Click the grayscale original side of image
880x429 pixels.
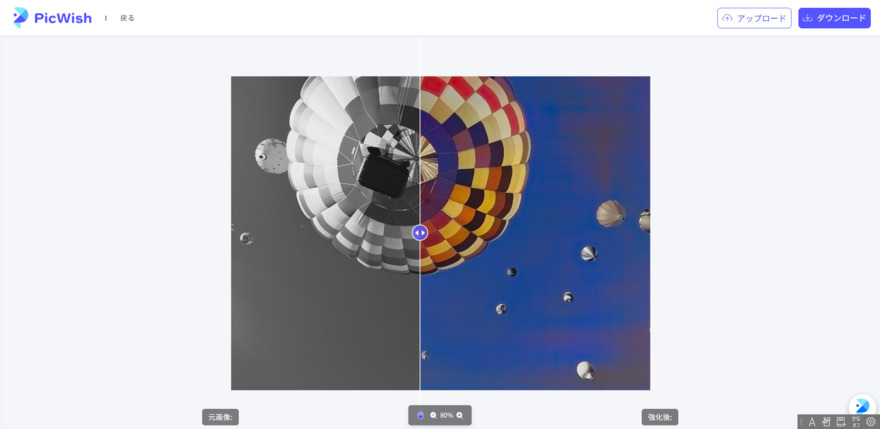click(326, 233)
